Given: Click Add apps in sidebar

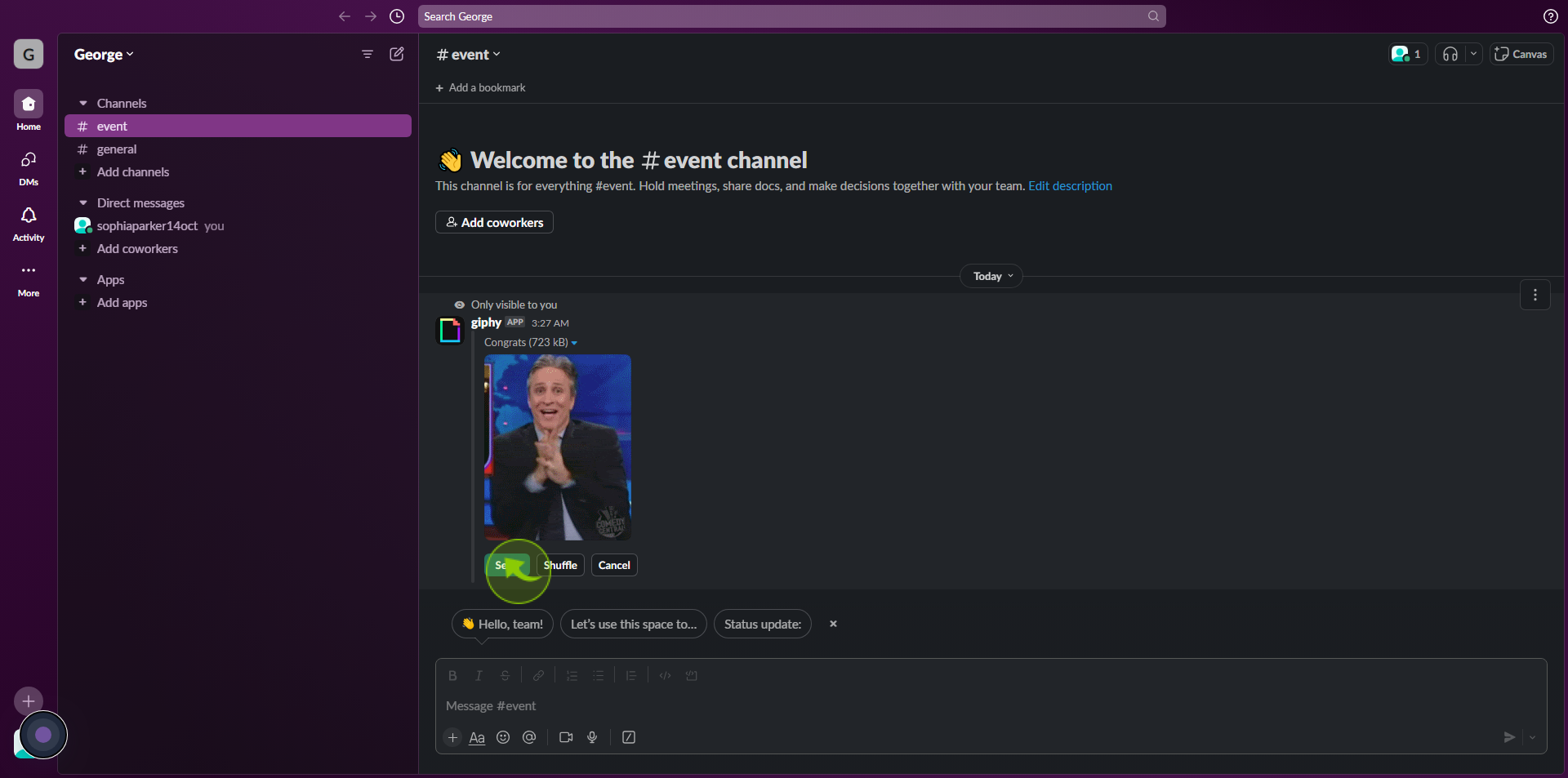Looking at the screenshot, I should pyautogui.click(x=238, y=302).
